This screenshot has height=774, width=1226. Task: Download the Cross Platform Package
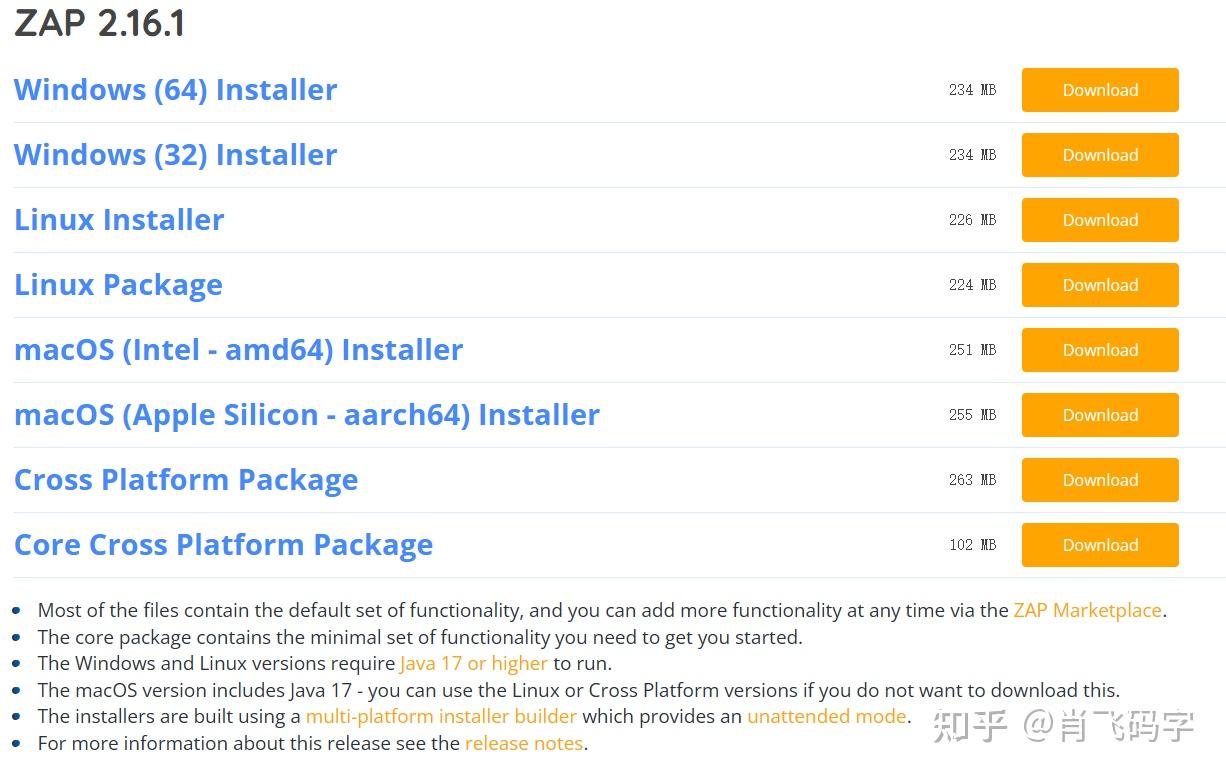pyautogui.click(x=1099, y=480)
